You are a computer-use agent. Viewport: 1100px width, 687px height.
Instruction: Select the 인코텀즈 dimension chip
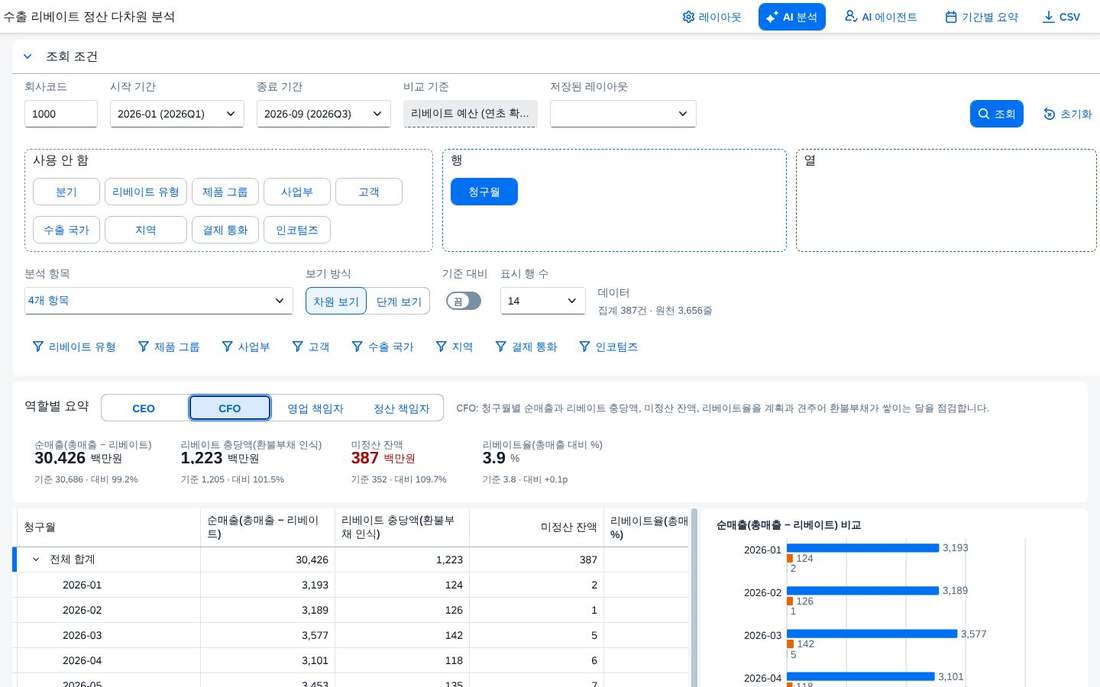(297, 229)
